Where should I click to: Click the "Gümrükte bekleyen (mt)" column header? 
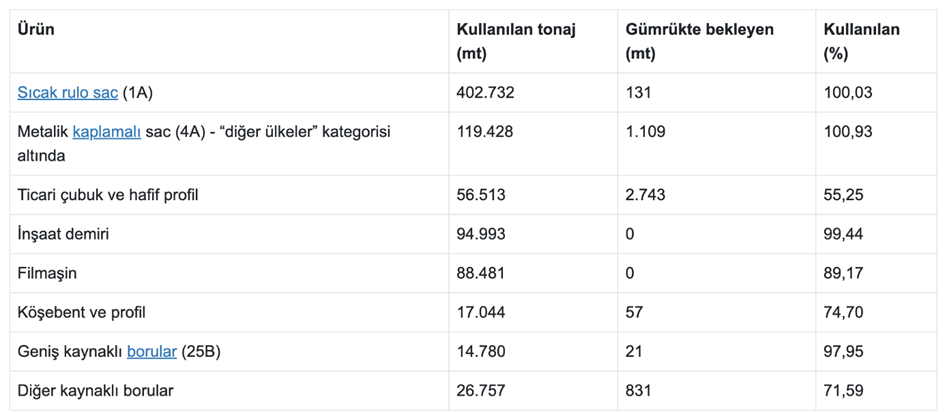pos(699,41)
